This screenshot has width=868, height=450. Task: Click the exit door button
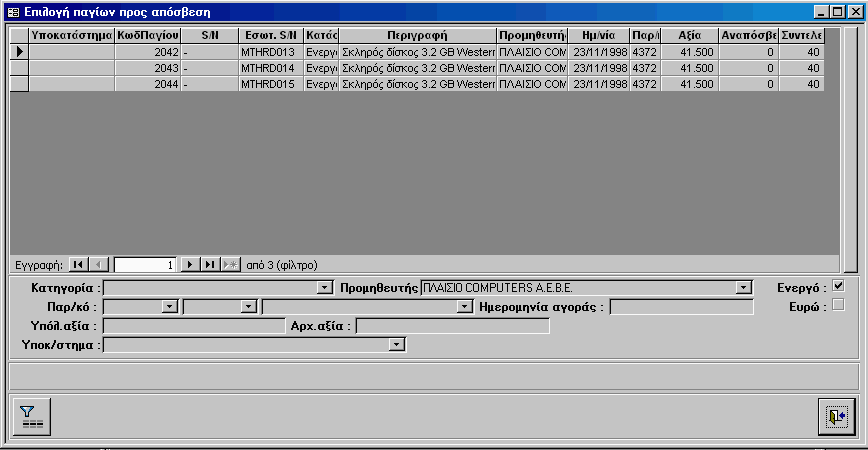click(x=836, y=415)
